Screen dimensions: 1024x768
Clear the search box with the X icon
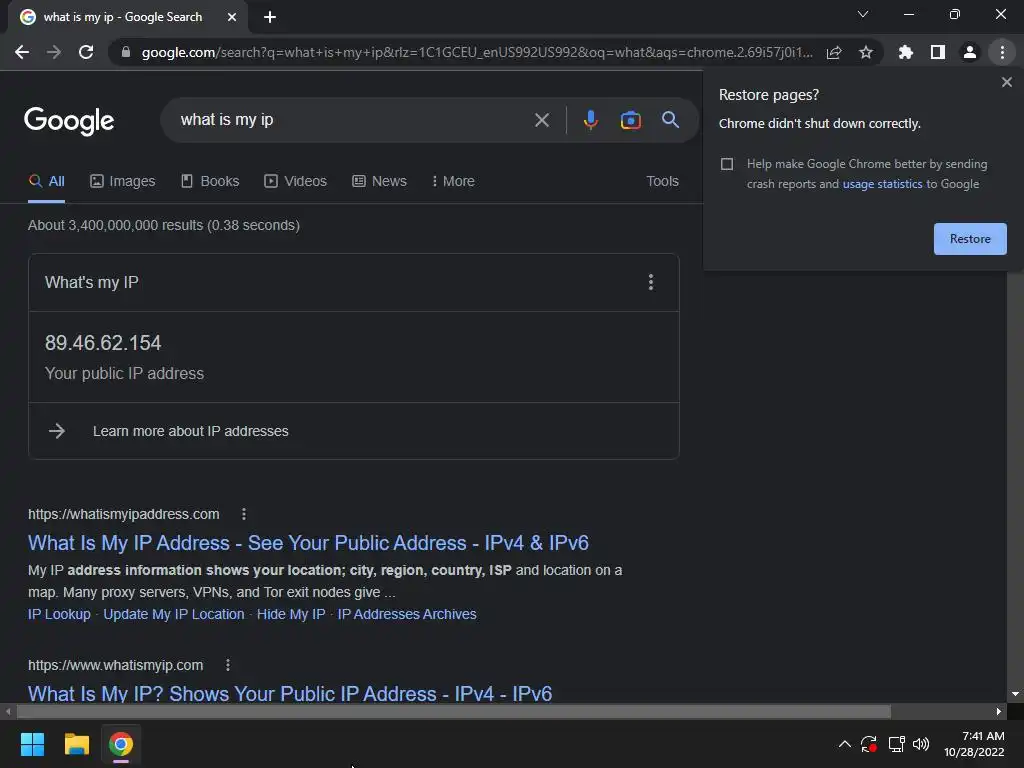(542, 120)
